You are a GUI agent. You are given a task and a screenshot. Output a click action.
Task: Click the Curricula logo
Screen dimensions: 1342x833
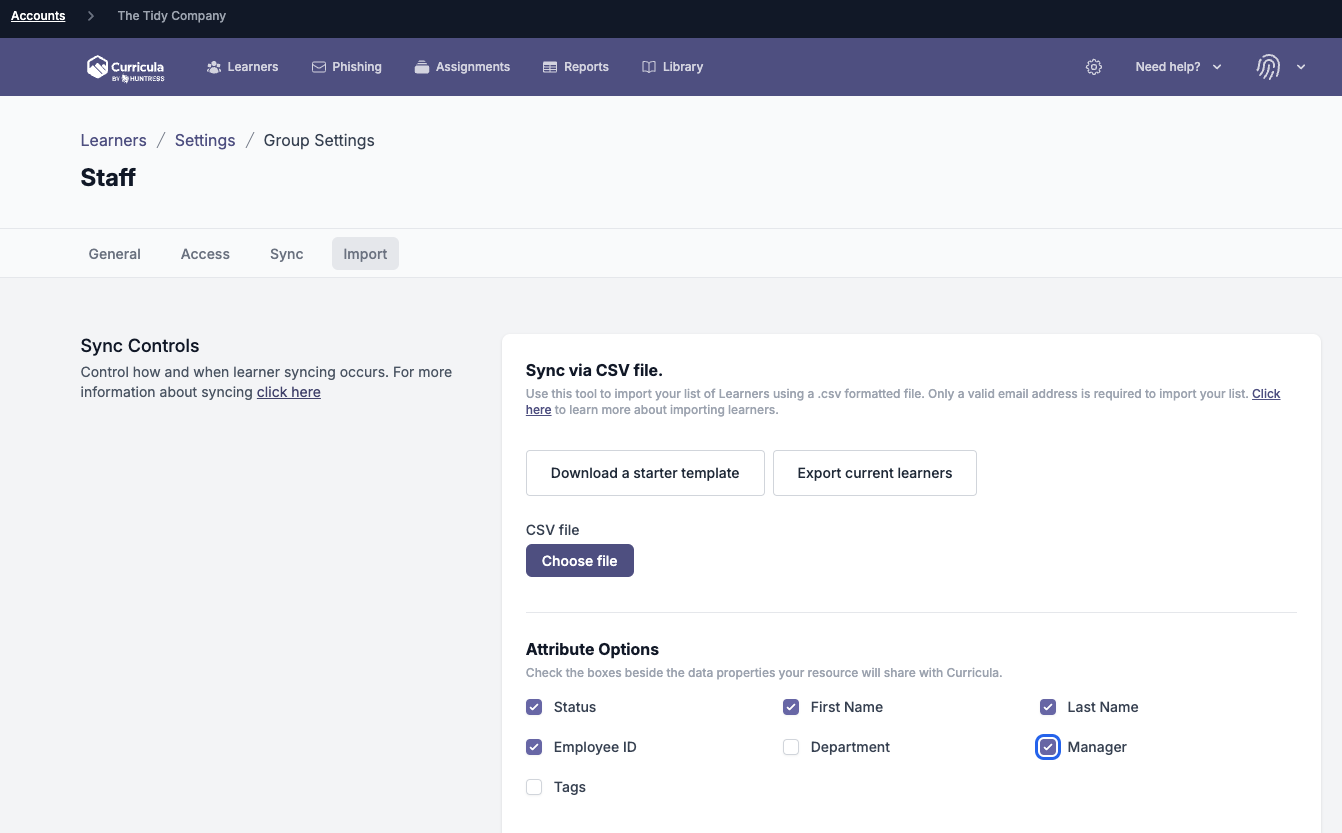(x=125, y=67)
